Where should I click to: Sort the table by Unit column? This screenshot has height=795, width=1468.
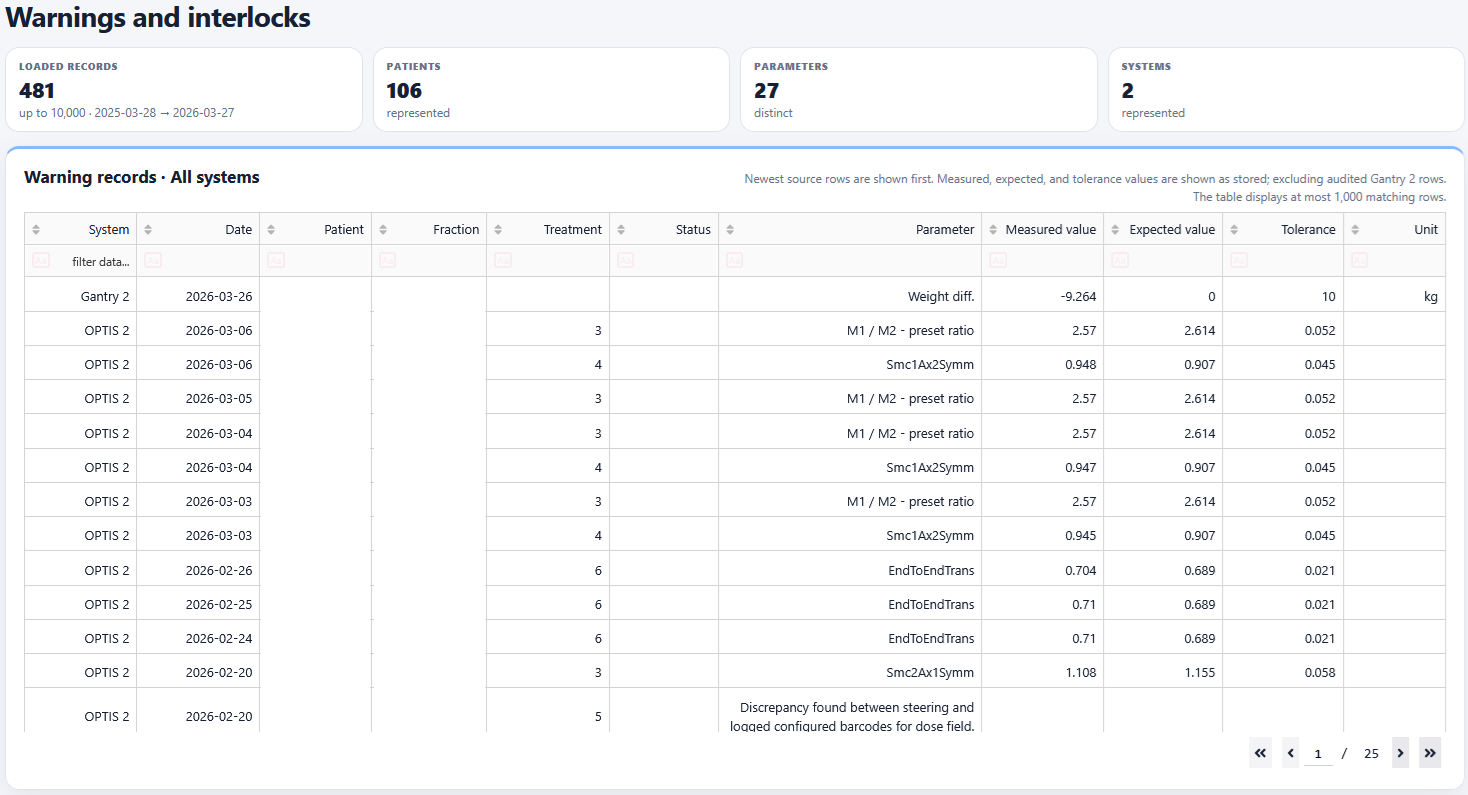1355,229
